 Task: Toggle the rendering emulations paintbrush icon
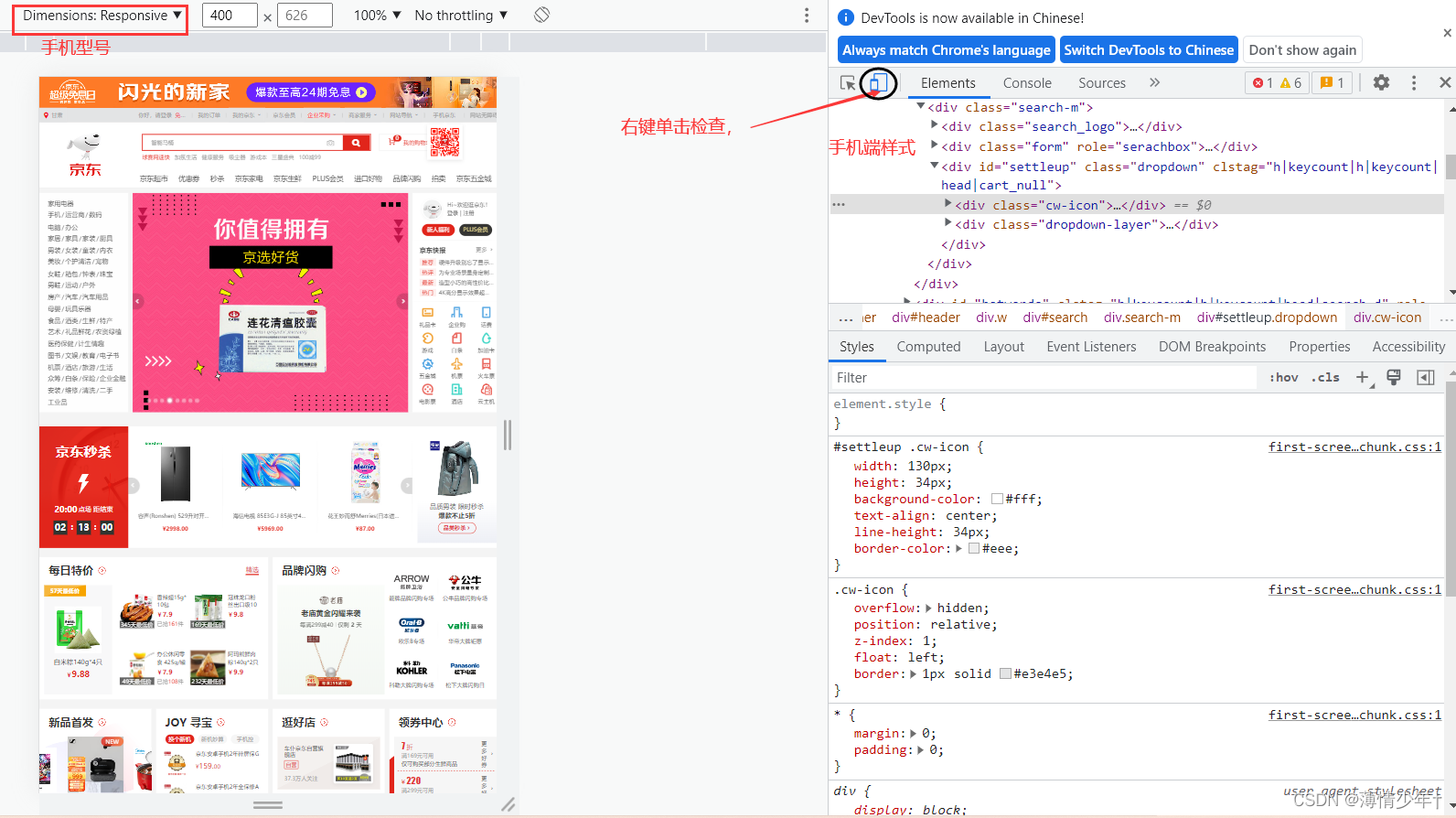coord(1394,377)
